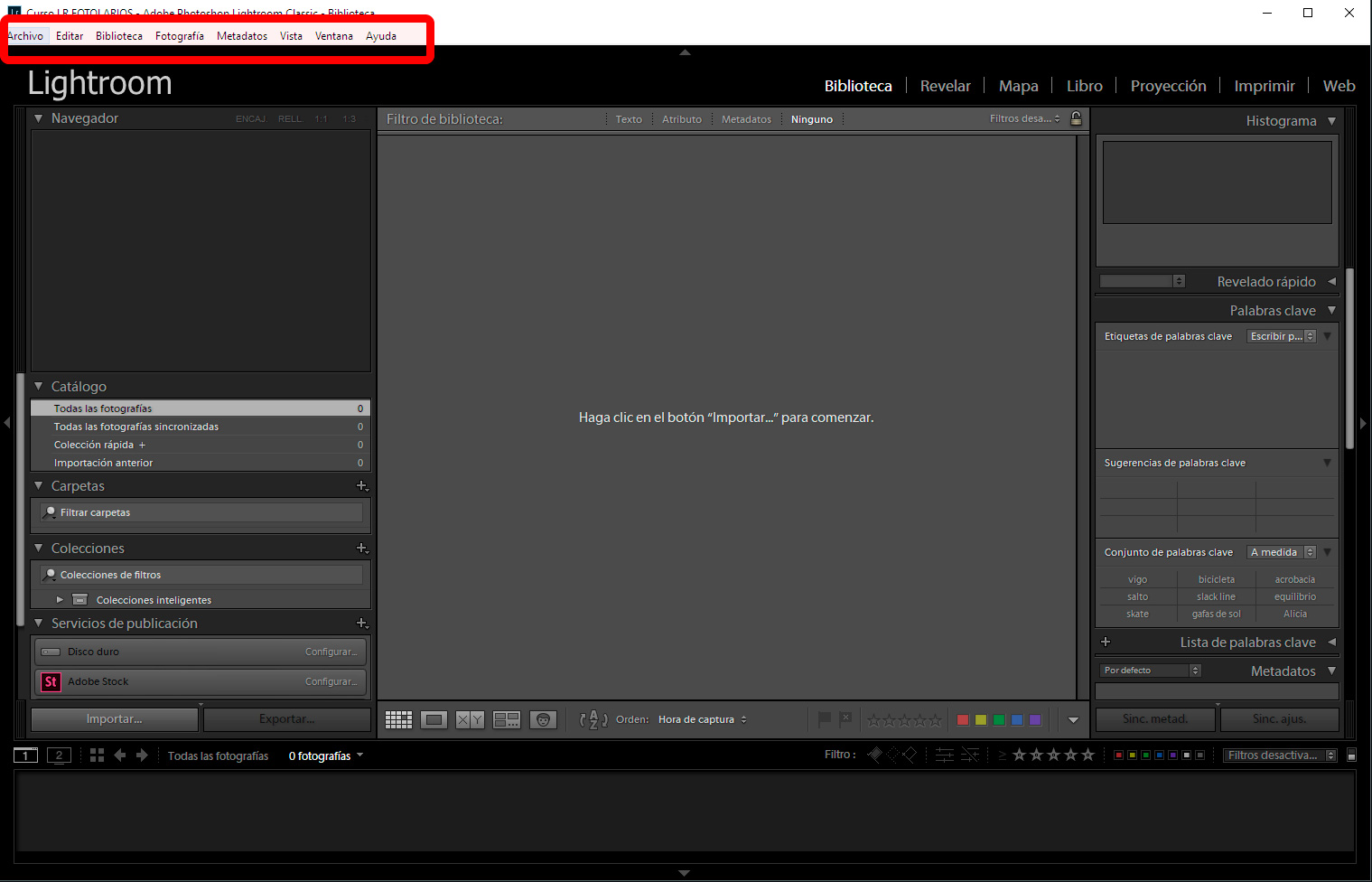1372x882 pixels.
Task: Click the Exportar button
Action: pos(286,718)
